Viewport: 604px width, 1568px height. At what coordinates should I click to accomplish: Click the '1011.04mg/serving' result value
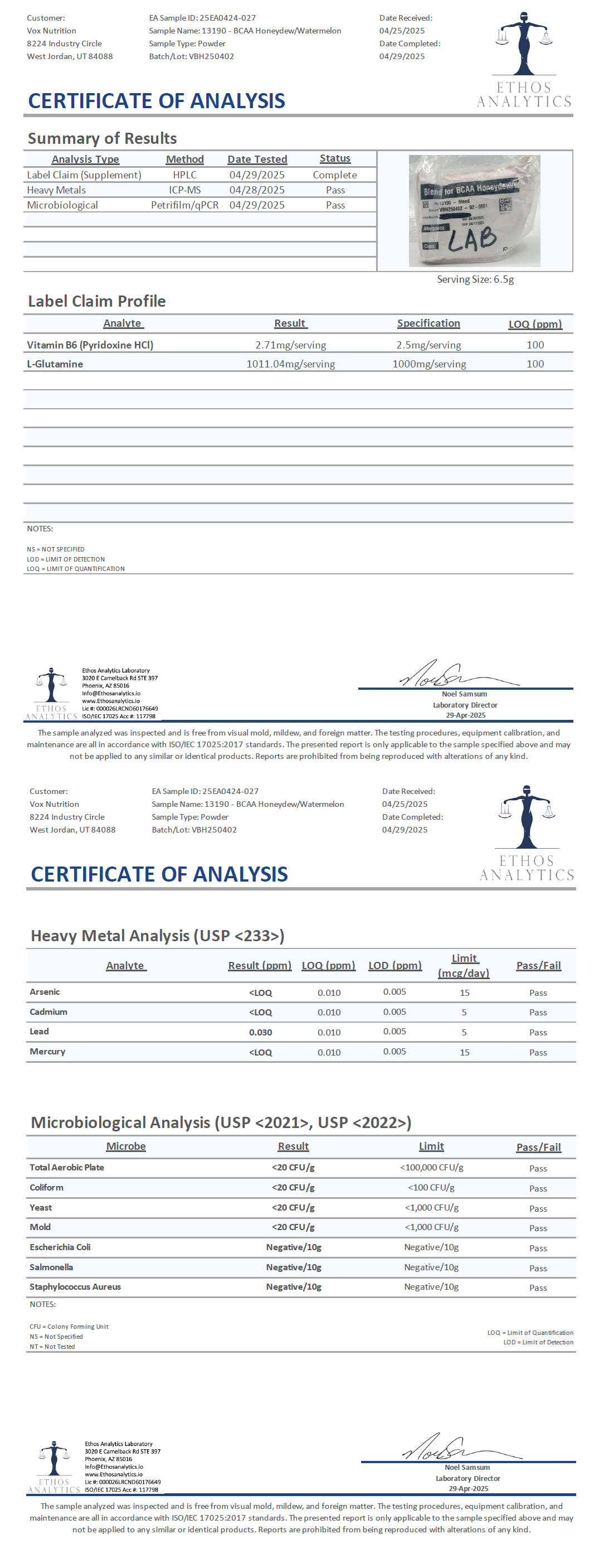click(x=291, y=364)
